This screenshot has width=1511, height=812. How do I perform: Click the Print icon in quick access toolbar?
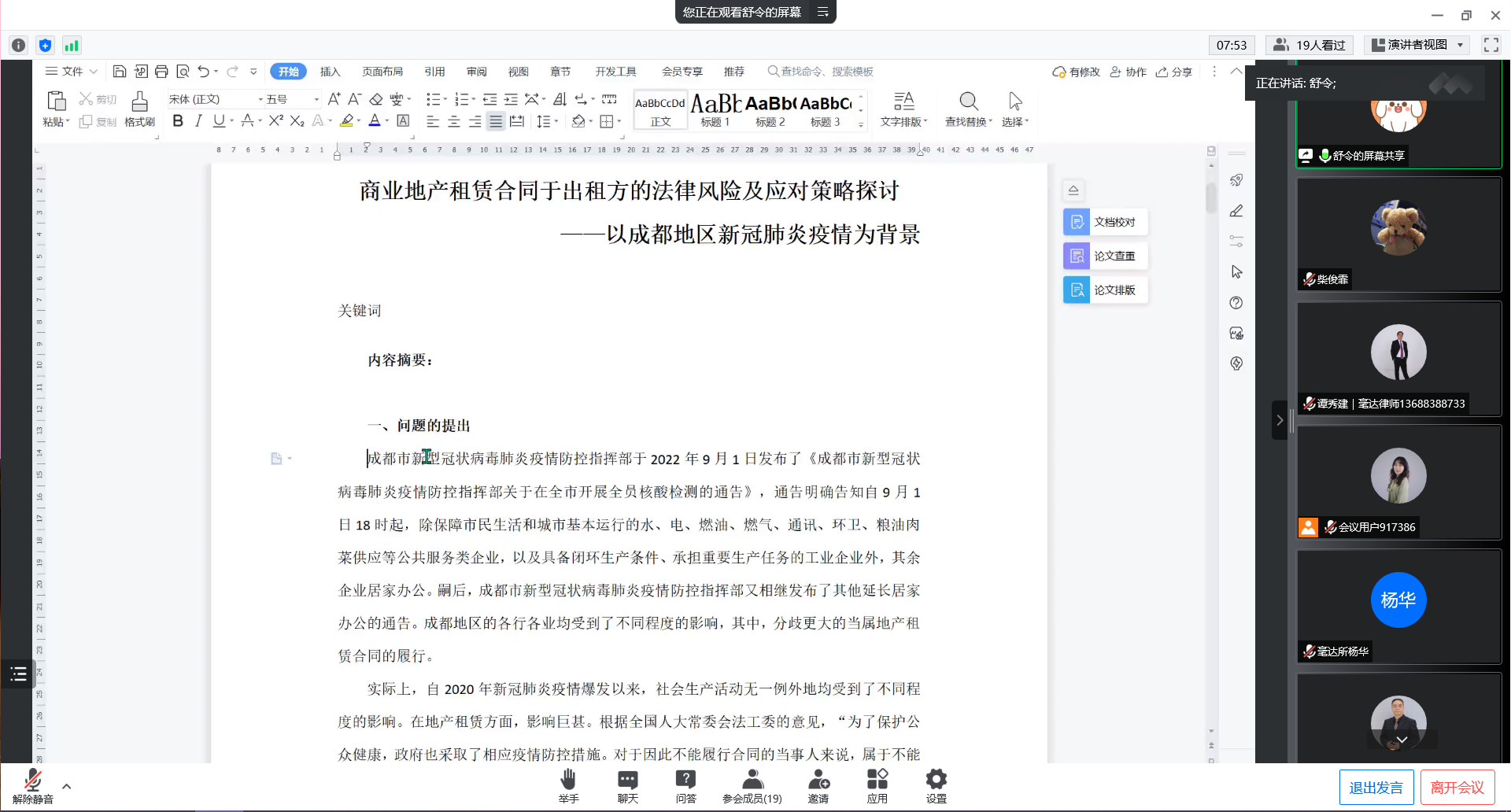tap(161, 72)
